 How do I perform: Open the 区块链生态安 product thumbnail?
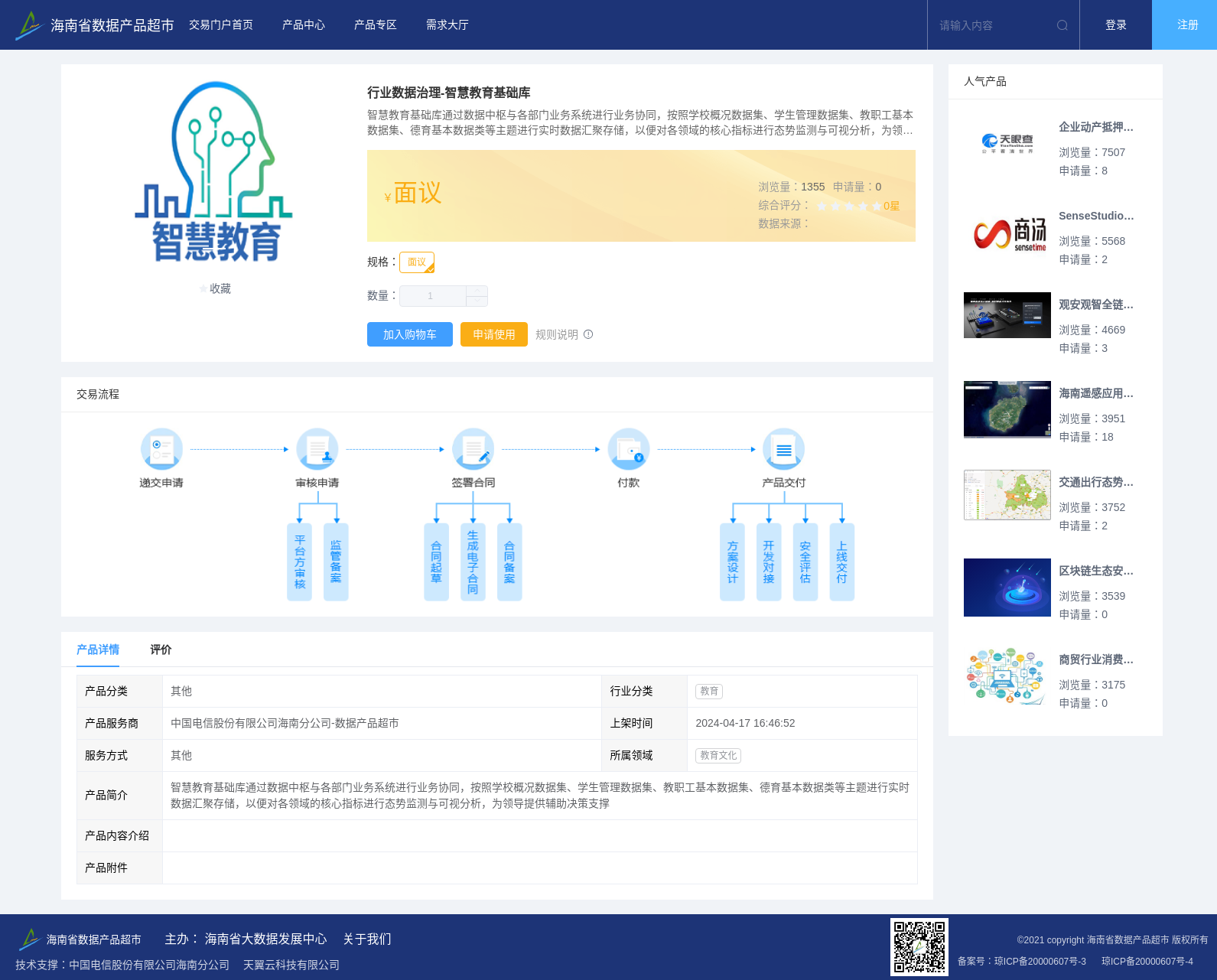pyautogui.click(x=1007, y=588)
